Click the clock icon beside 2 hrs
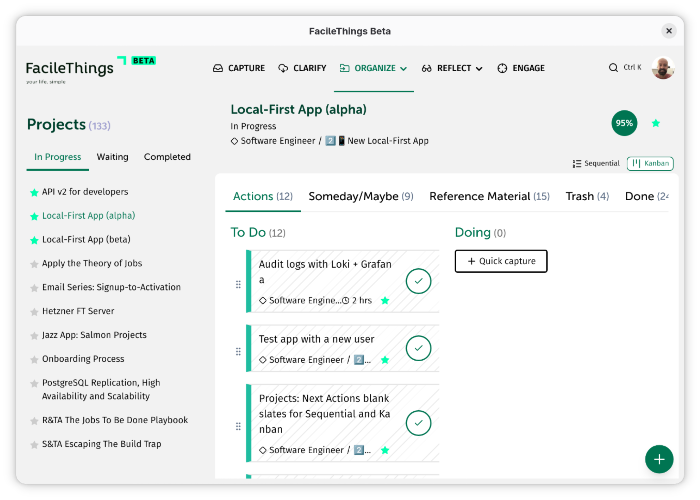 tap(346, 300)
